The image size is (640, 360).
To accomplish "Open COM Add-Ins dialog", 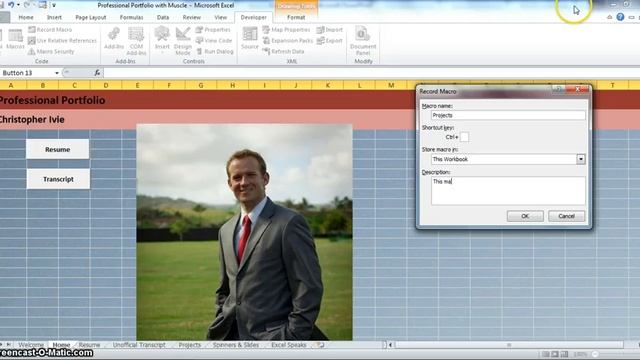I will pos(136,41).
